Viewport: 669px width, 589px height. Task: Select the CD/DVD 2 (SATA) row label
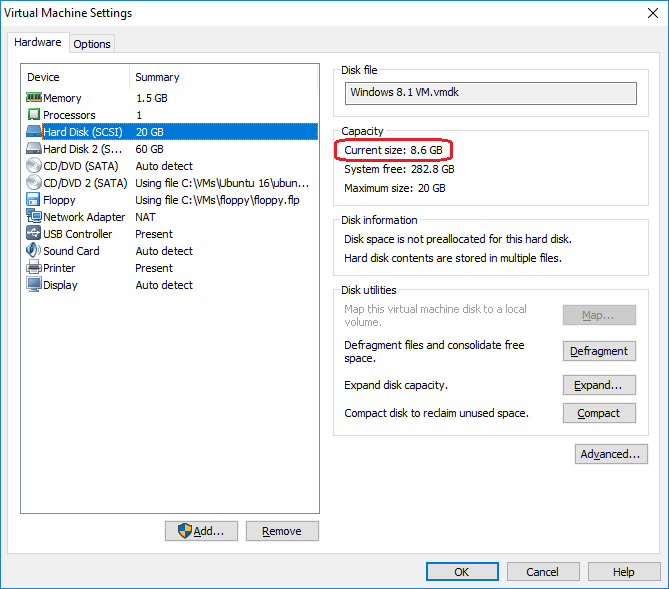[x=85, y=183]
